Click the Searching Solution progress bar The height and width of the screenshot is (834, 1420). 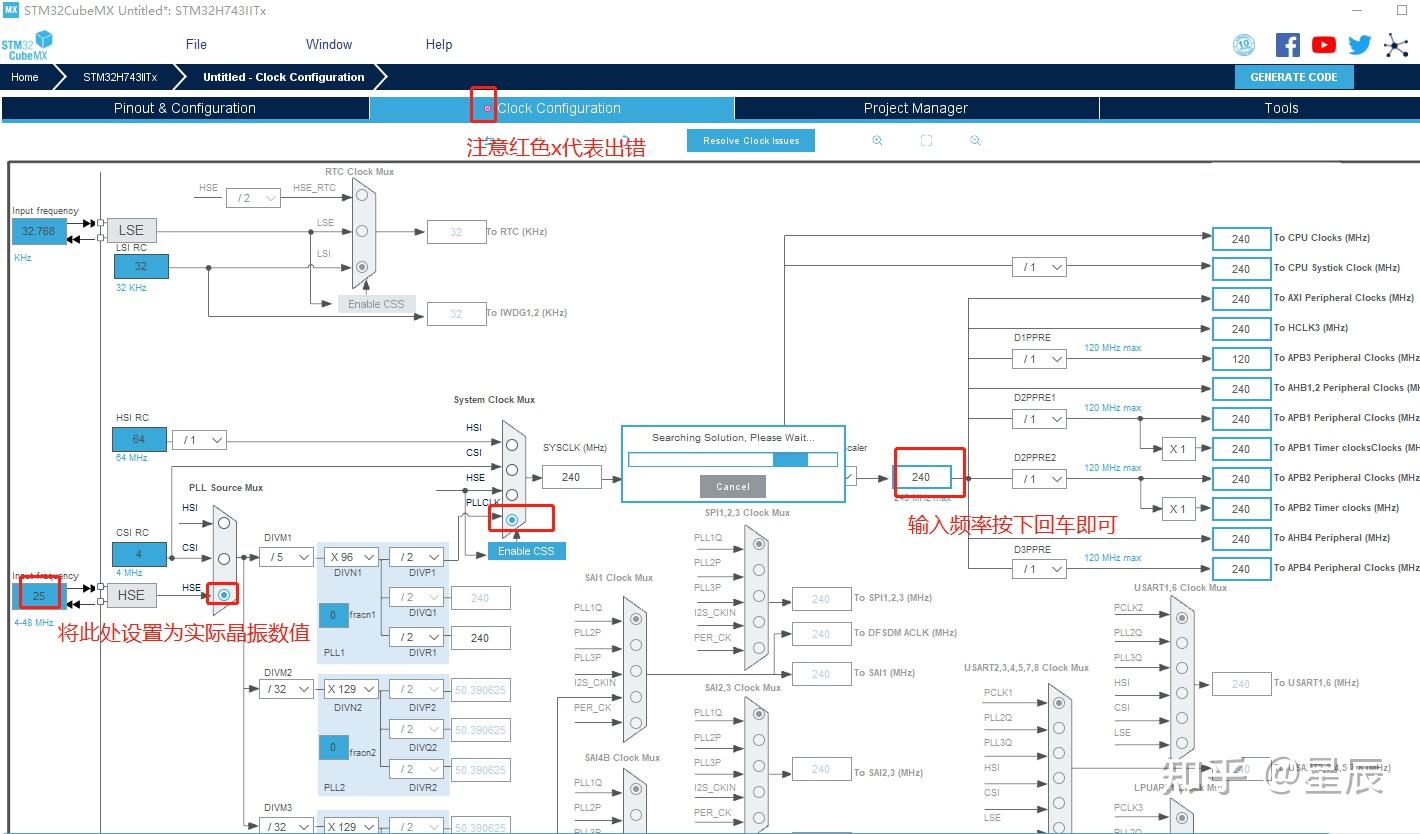(x=733, y=459)
